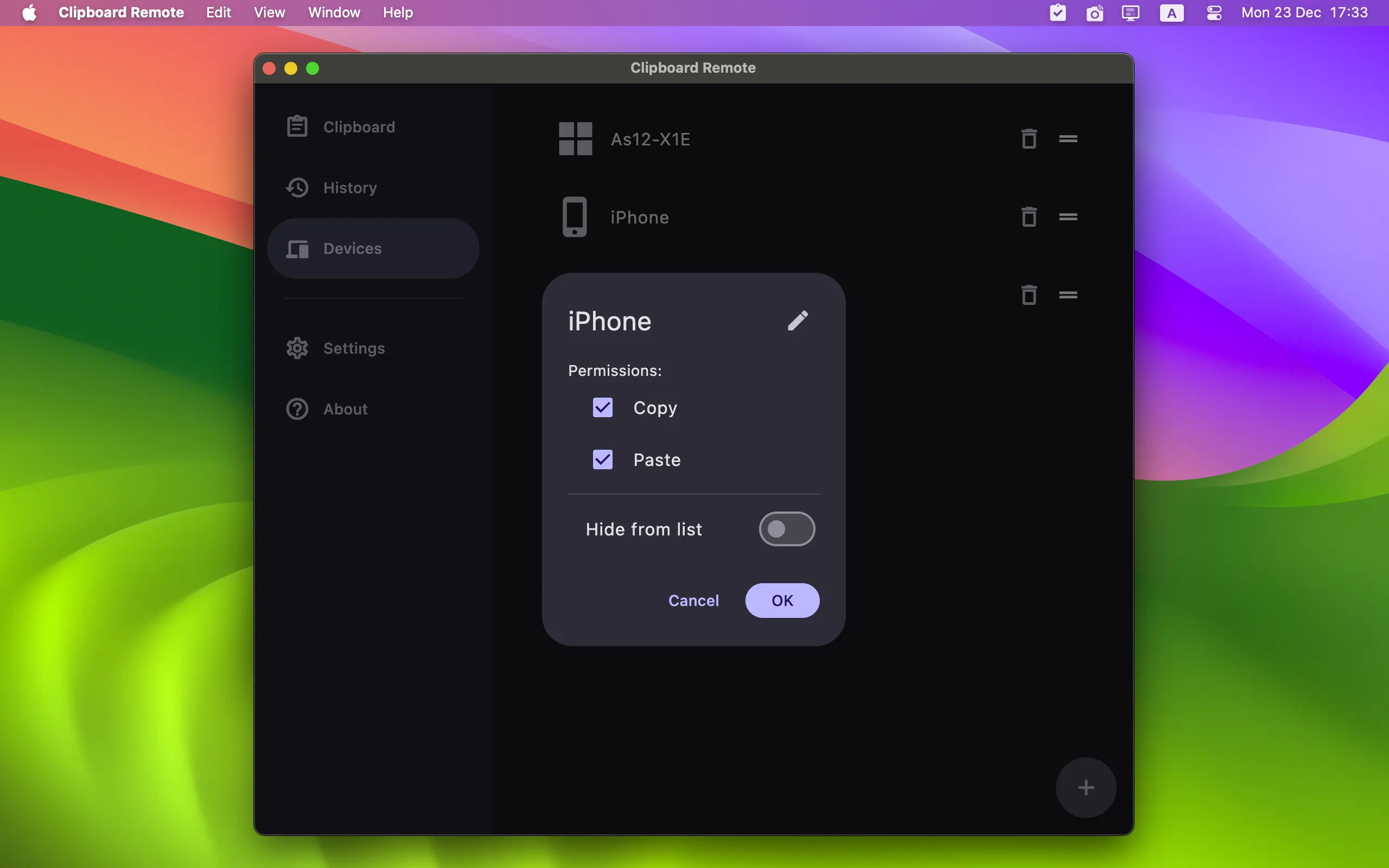Enable the Hide from list toggle
1389x868 pixels.
pos(786,528)
